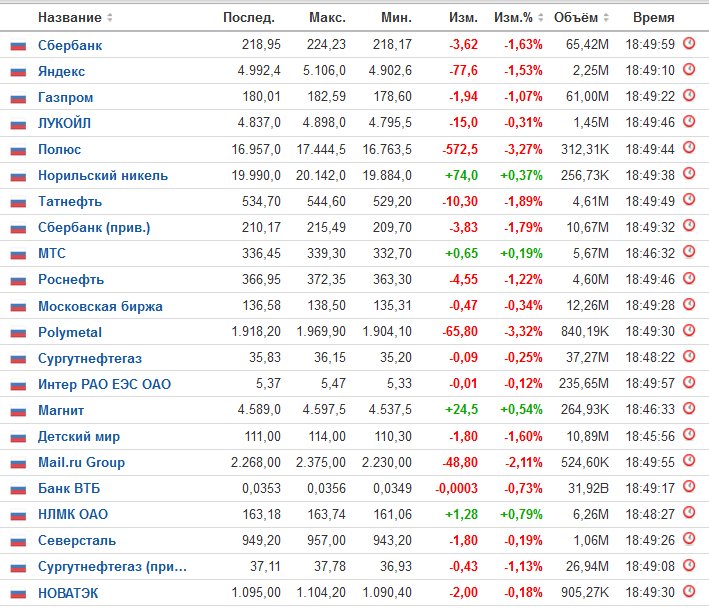Click the clock icon in the Норильский никель row

pyautogui.click(x=689, y=174)
